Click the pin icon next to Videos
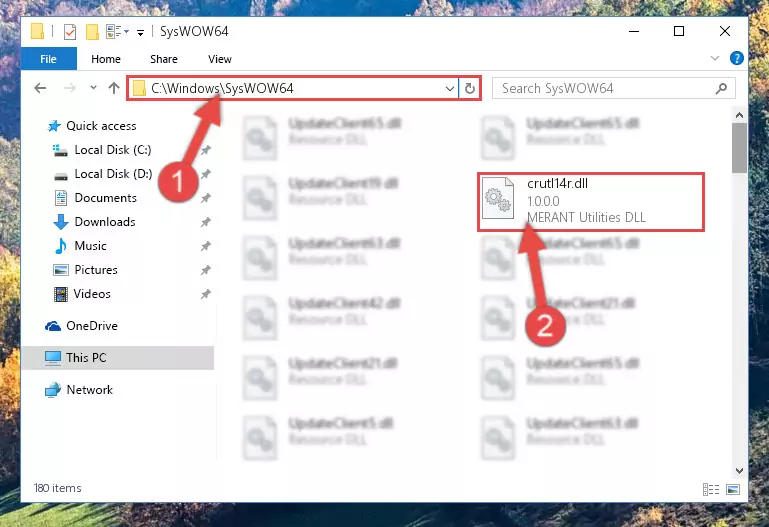 [x=205, y=294]
